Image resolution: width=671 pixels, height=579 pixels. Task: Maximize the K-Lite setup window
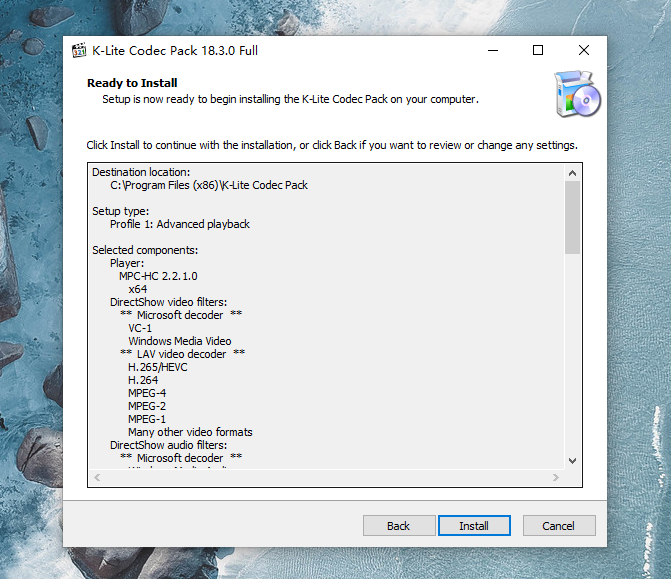[x=538, y=50]
